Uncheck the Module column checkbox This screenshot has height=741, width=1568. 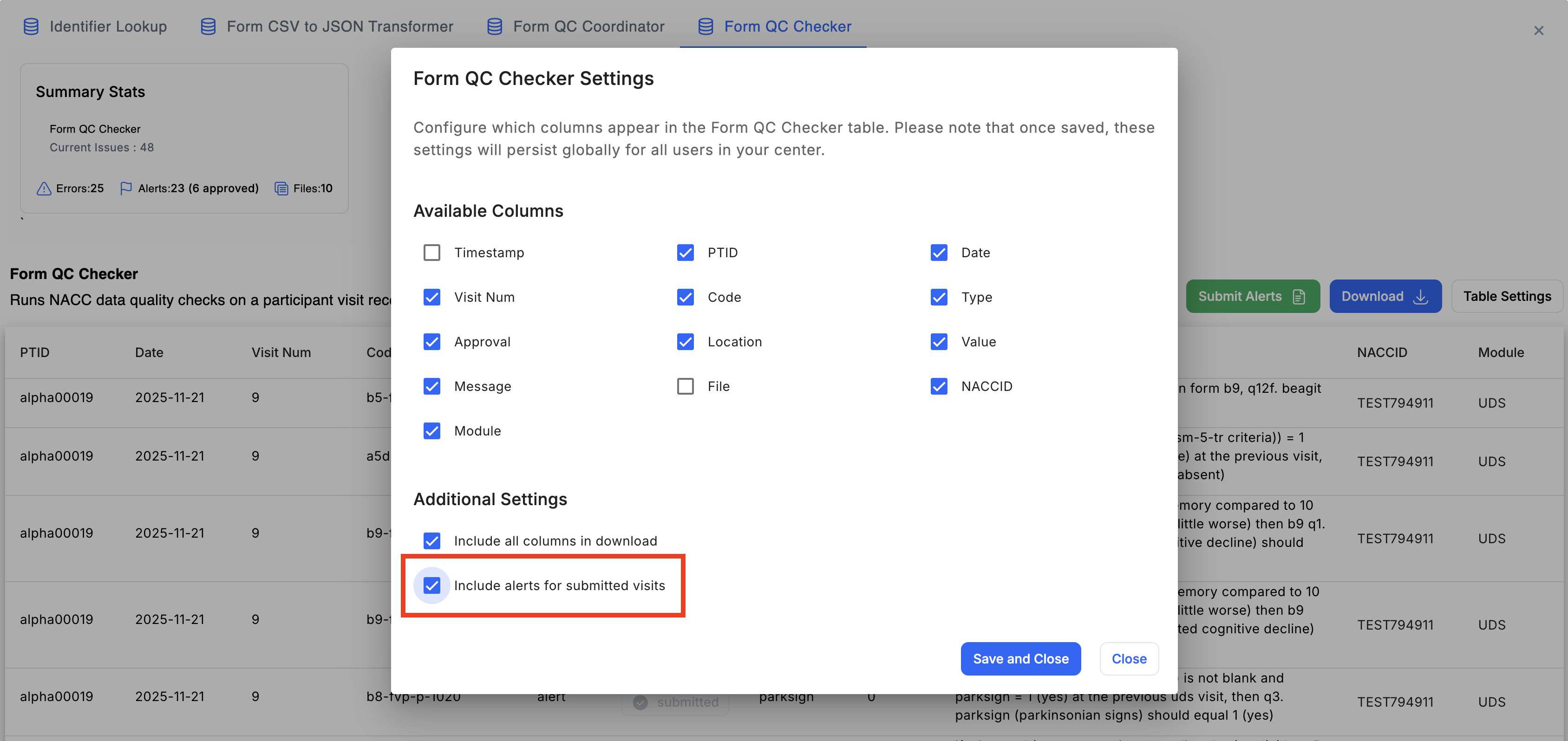(x=431, y=431)
